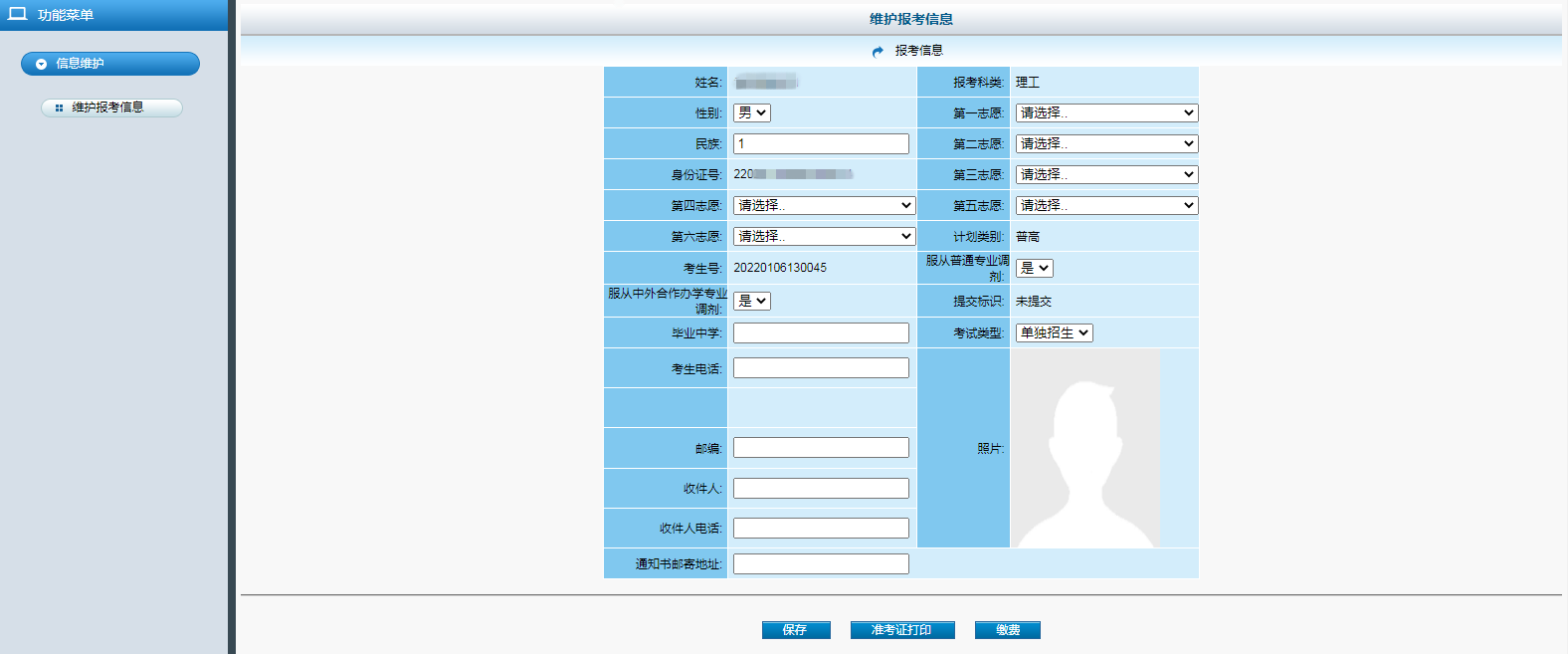
Task: Open the 维护报考信息 menu item
Action: (111, 108)
